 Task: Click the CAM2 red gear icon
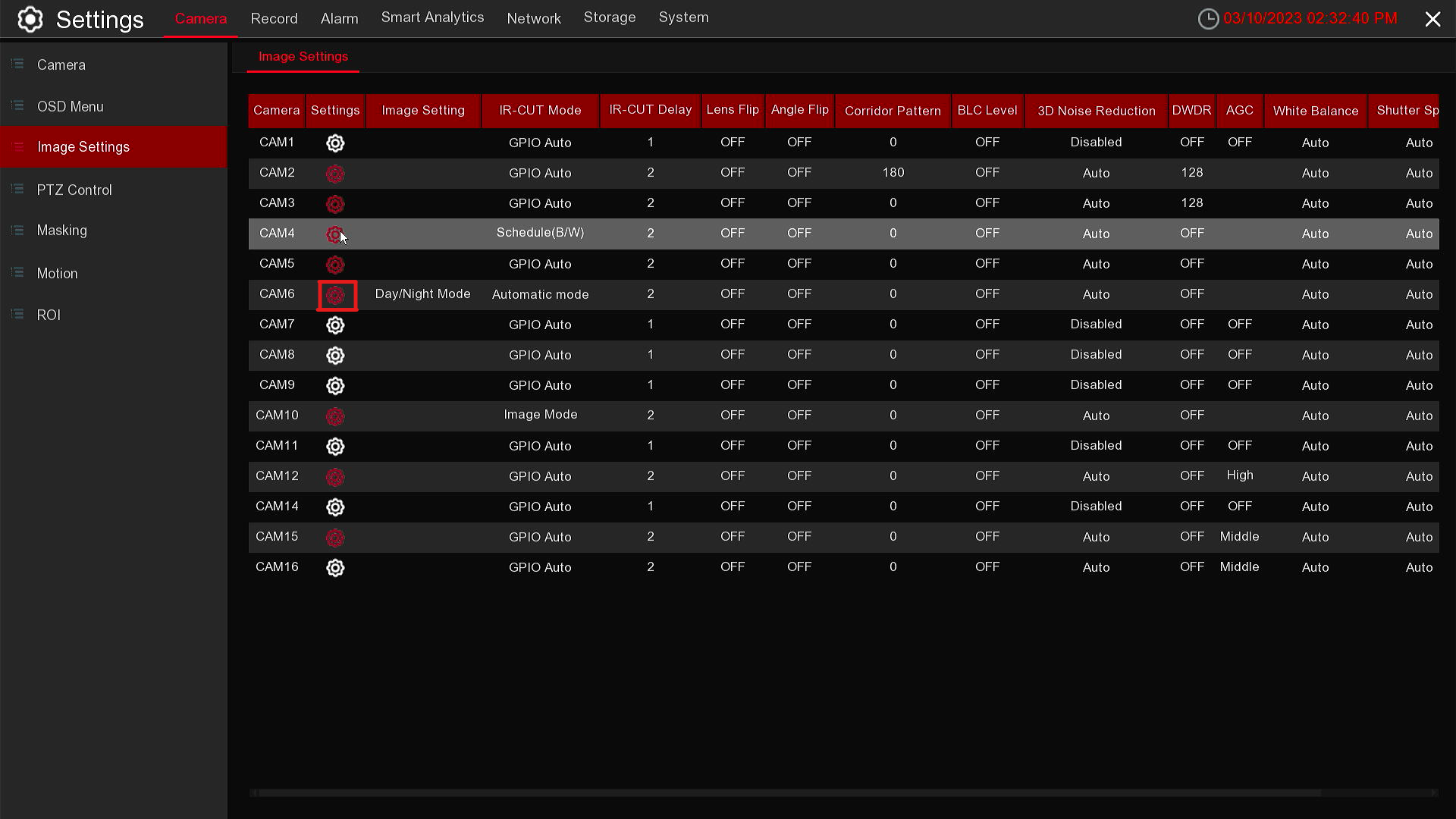coord(335,174)
